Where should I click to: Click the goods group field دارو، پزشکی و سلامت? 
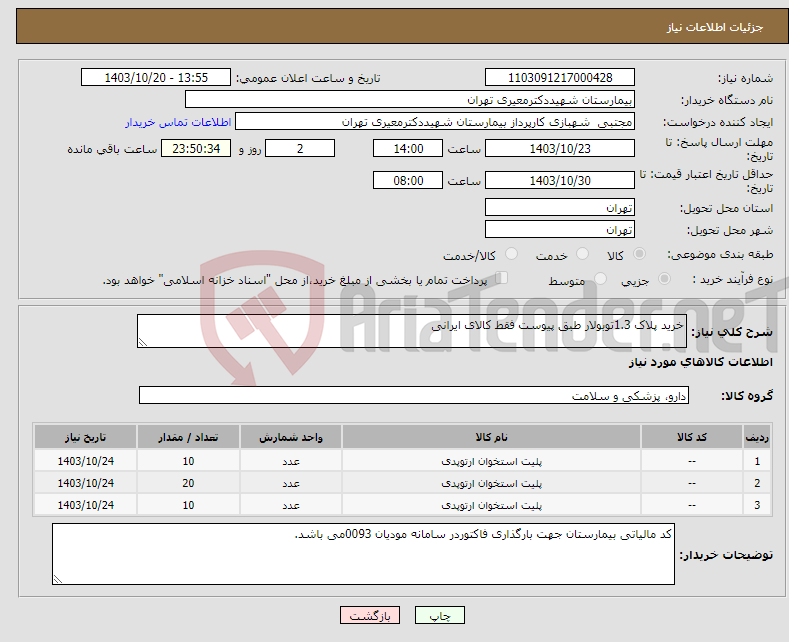(x=414, y=395)
